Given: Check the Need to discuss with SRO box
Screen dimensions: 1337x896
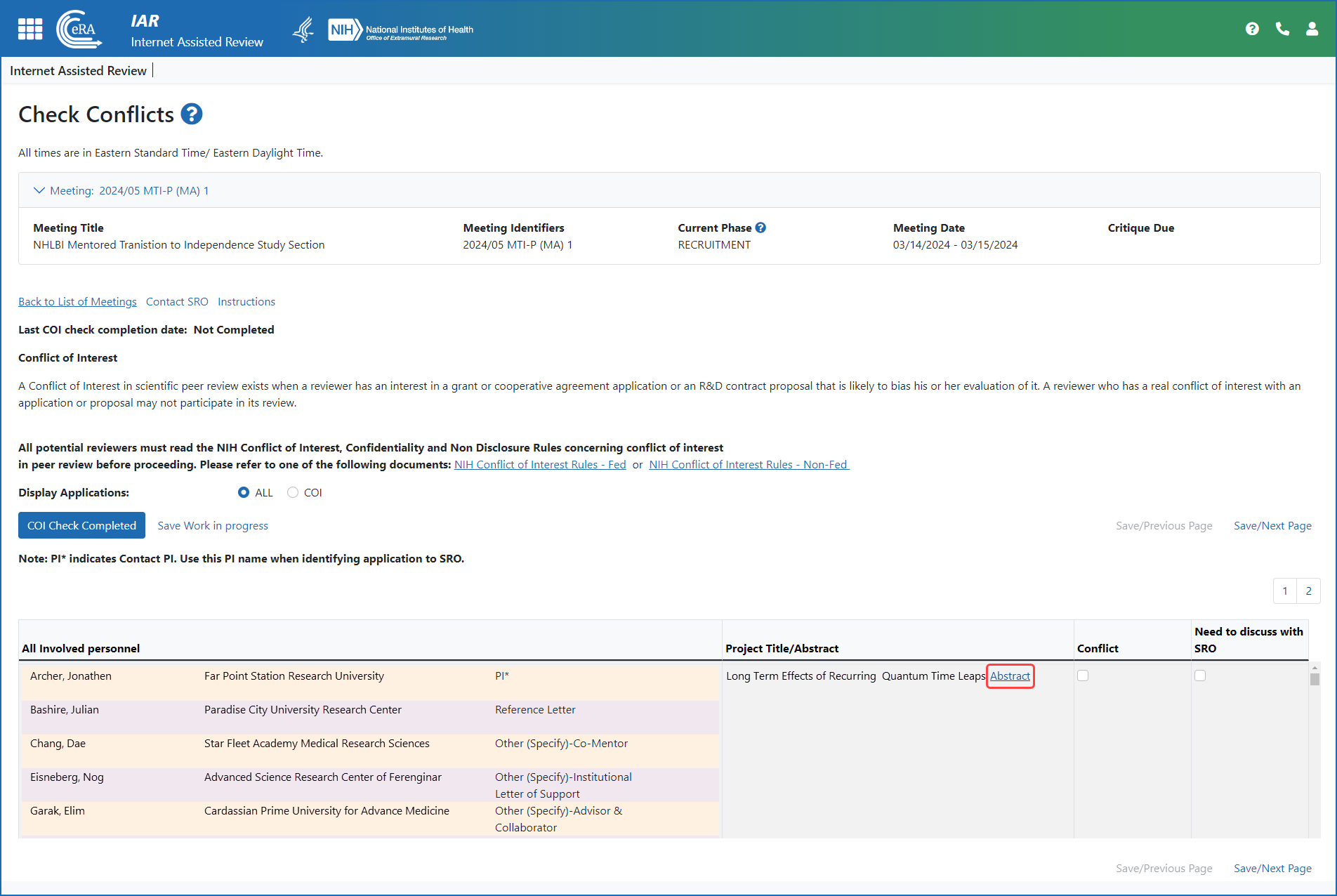Looking at the screenshot, I should click(1200, 676).
